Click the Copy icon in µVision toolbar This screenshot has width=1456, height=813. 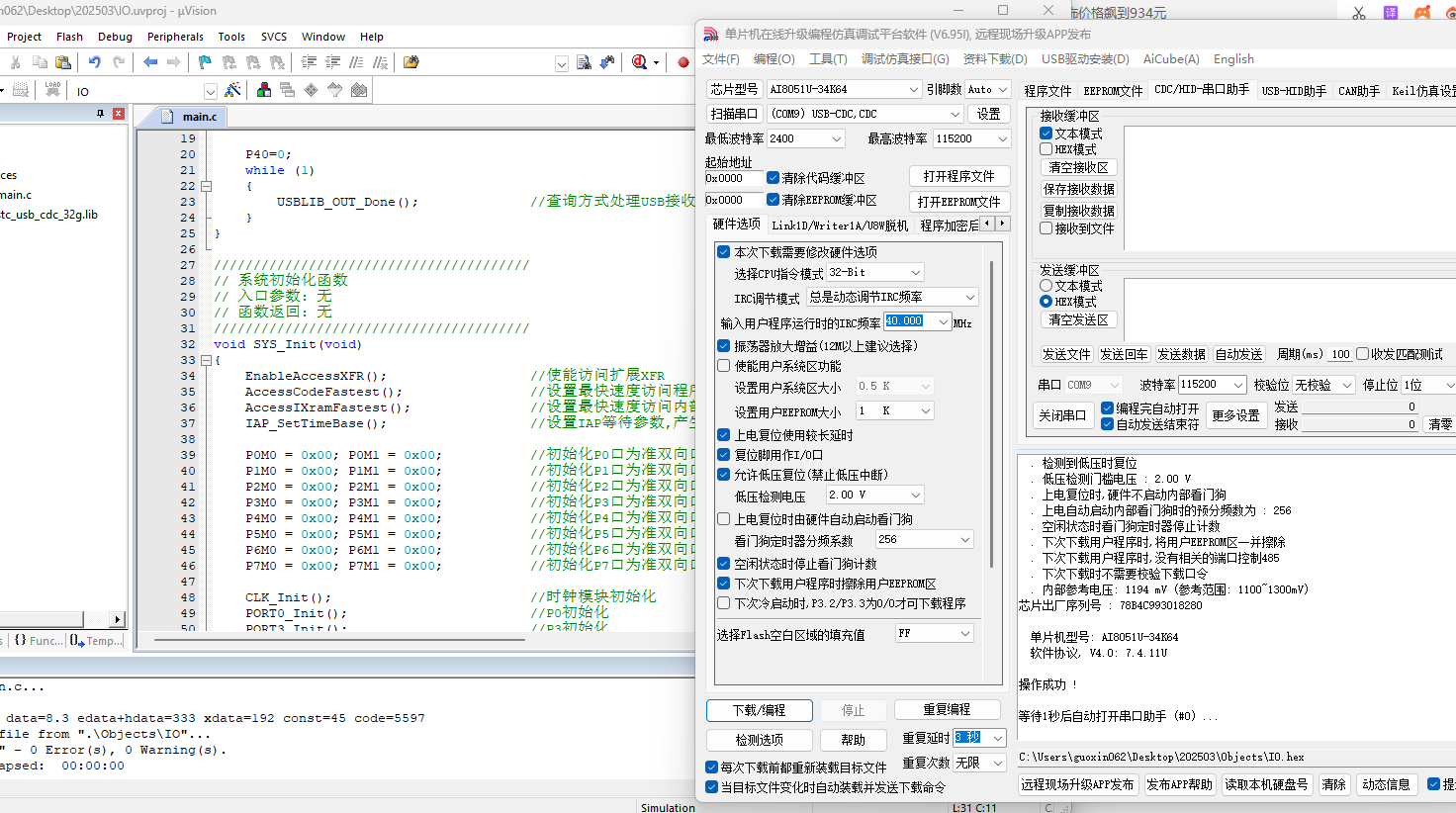coord(40,62)
